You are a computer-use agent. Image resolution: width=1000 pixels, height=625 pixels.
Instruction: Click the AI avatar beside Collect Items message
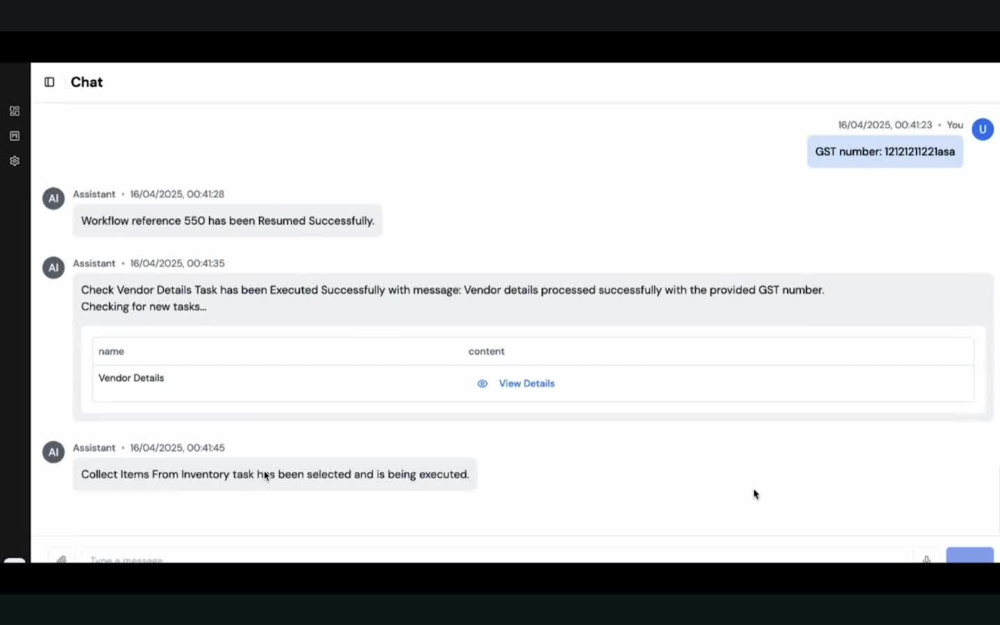pos(54,452)
